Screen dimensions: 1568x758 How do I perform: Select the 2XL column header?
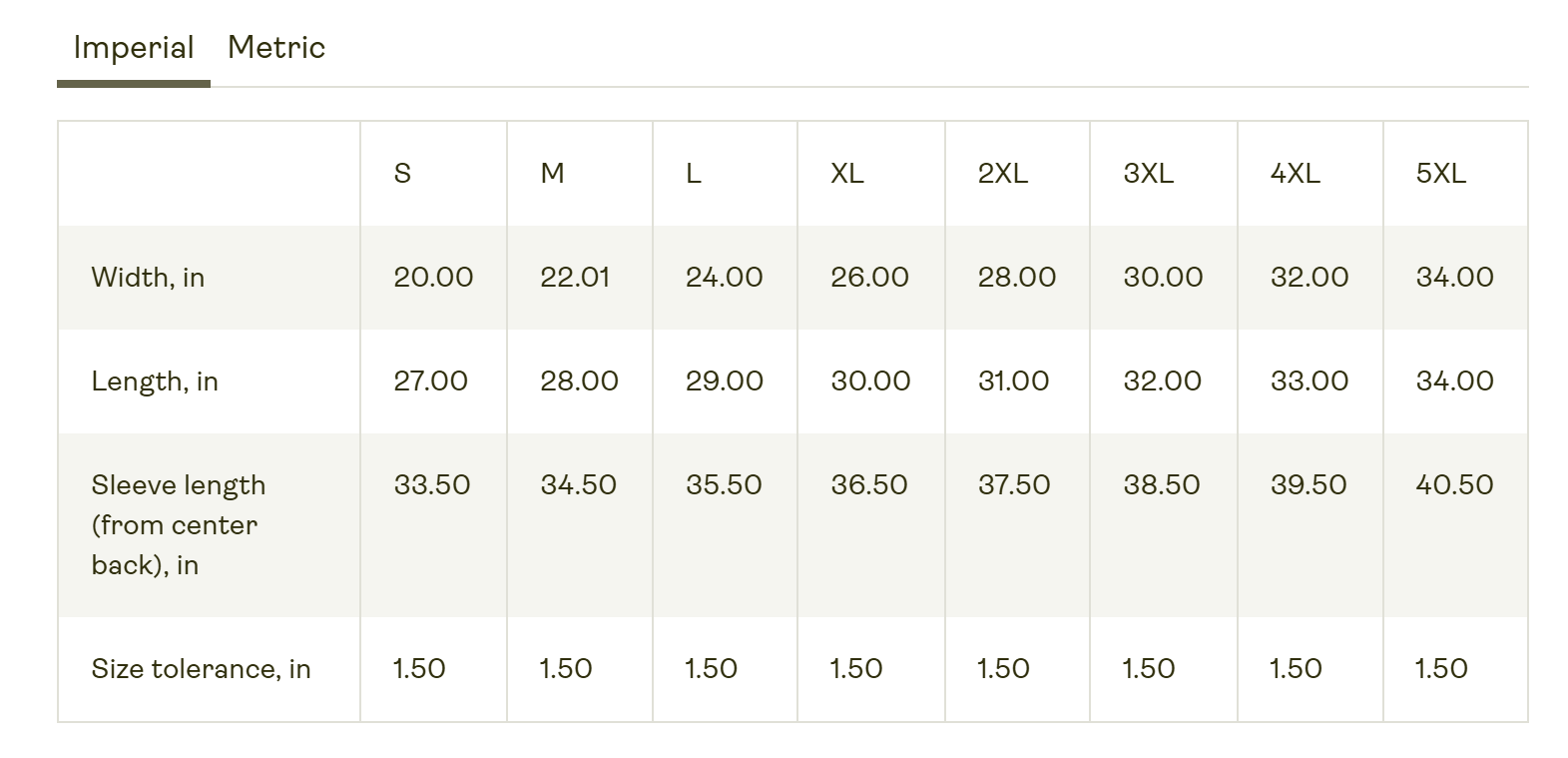pos(1003,174)
